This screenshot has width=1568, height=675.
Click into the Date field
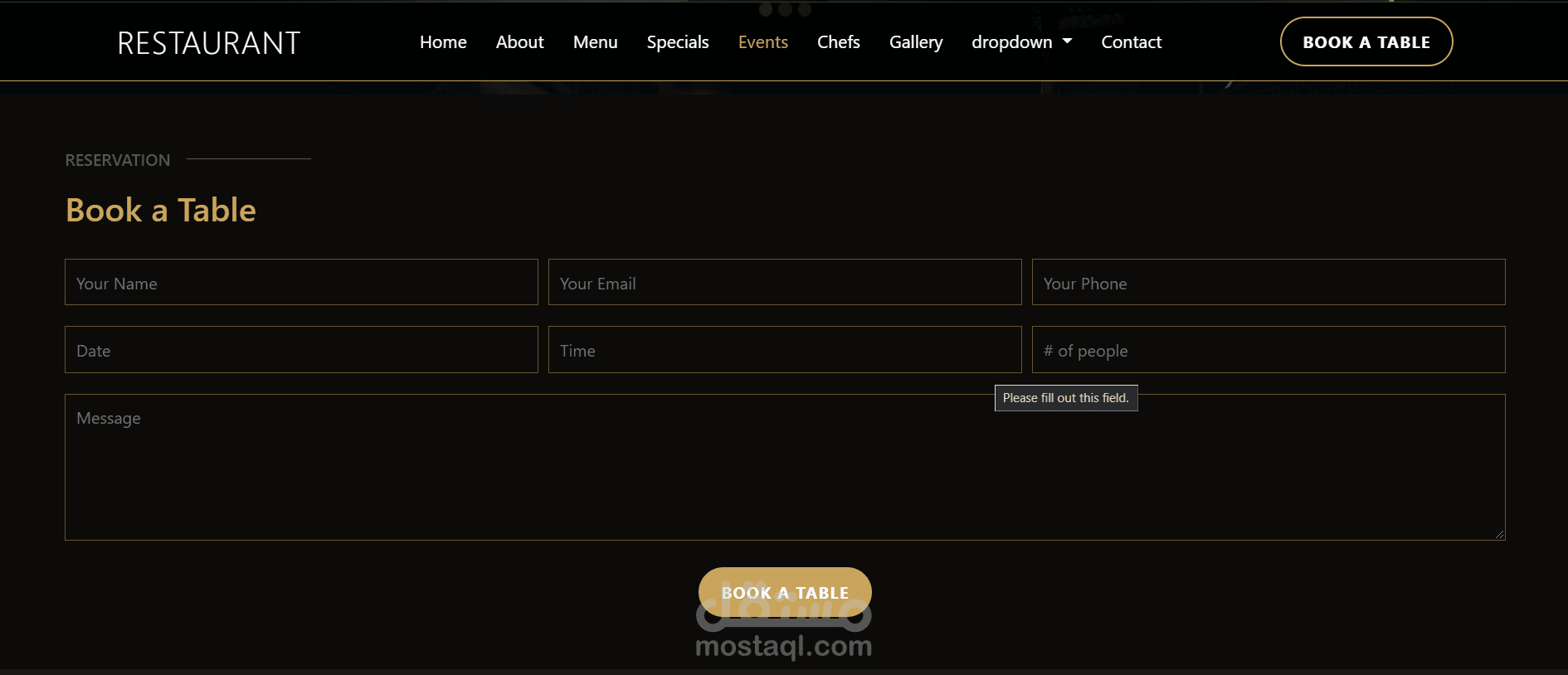point(301,349)
